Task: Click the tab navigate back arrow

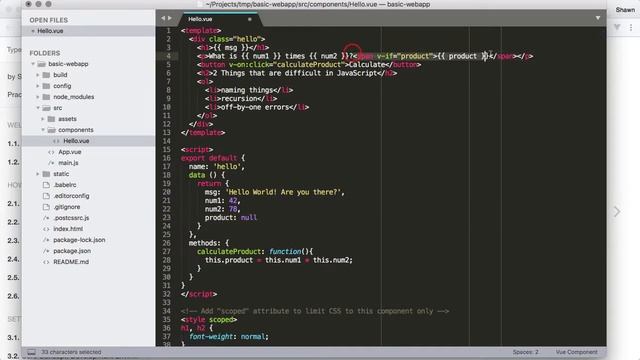Action: point(163,18)
